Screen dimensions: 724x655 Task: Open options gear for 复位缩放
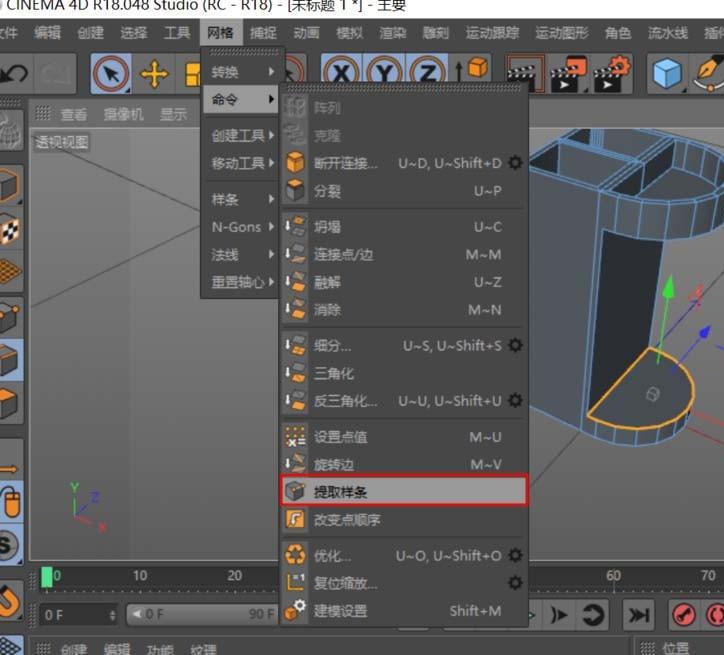click(x=515, y=583)
